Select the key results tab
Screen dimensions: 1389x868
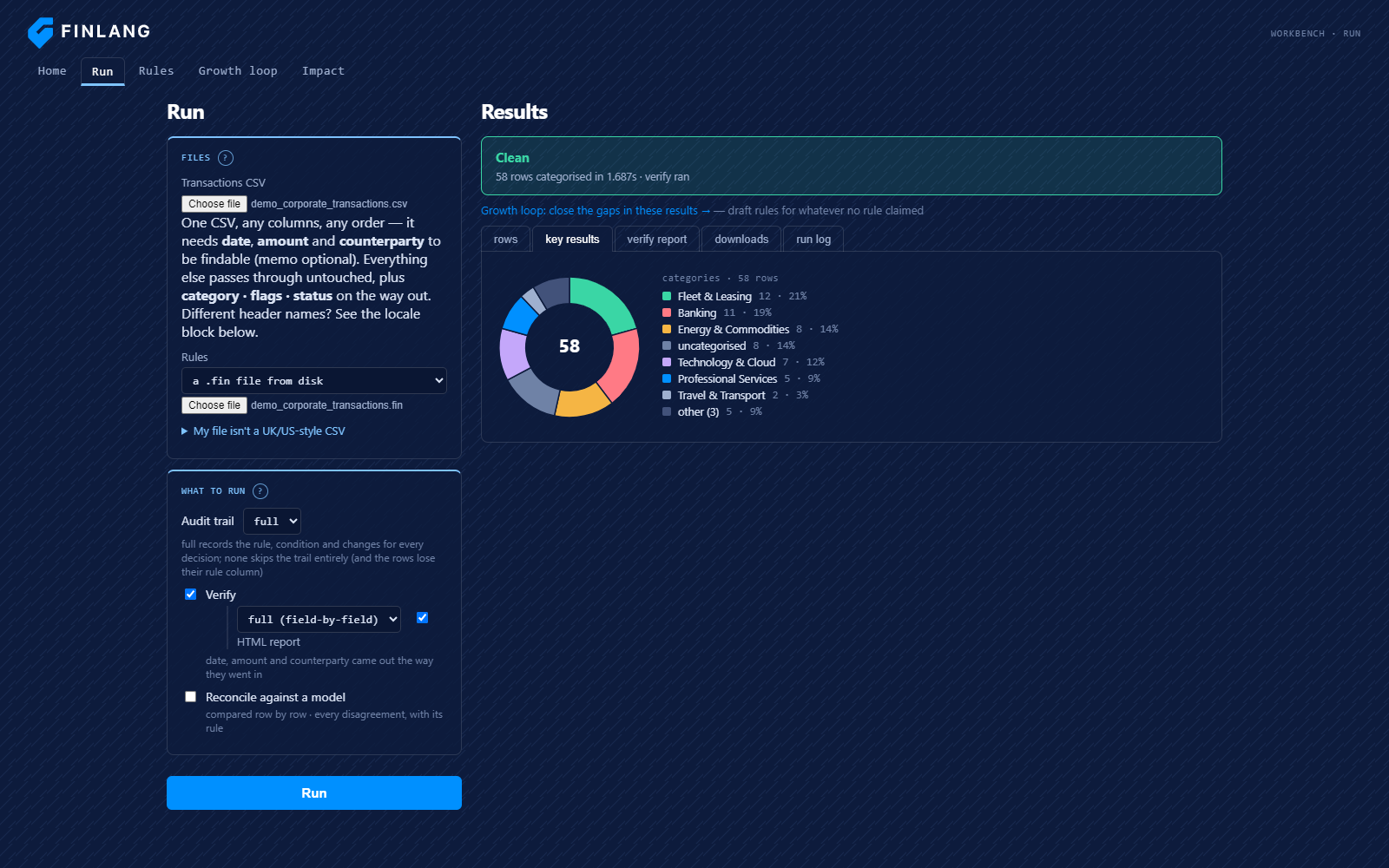572,240
